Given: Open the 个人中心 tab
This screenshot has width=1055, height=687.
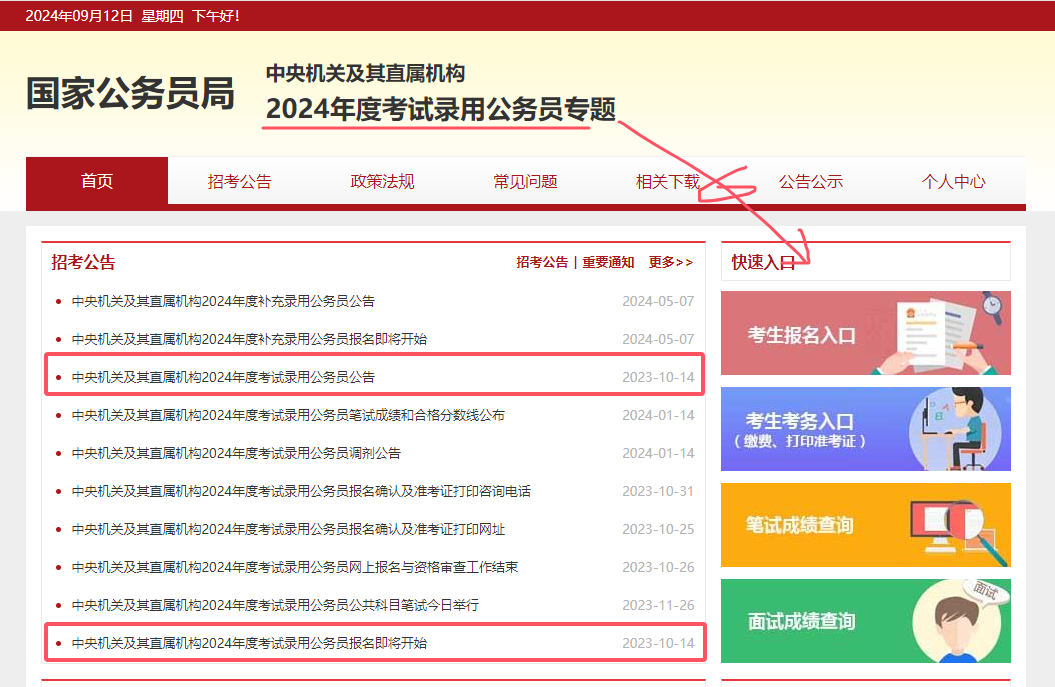Looking at the screenshot, I should [x=953, y=182].
